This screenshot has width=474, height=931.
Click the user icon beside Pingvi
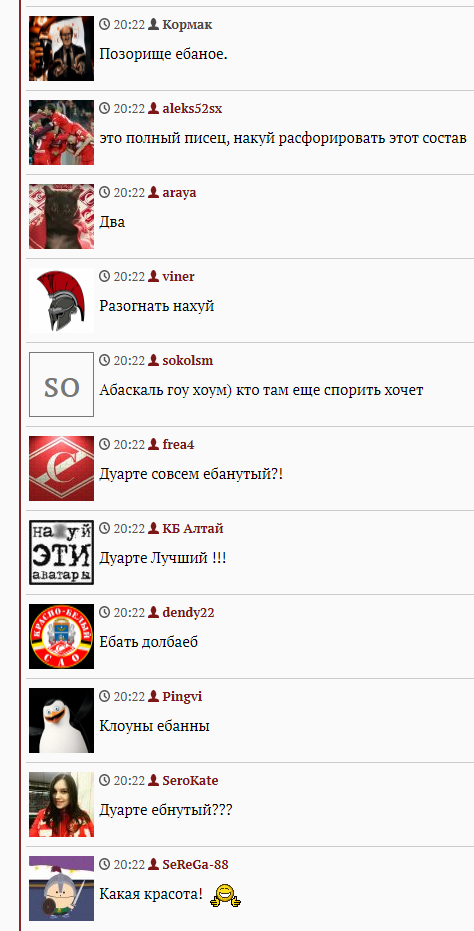click(x=154, y=696)
